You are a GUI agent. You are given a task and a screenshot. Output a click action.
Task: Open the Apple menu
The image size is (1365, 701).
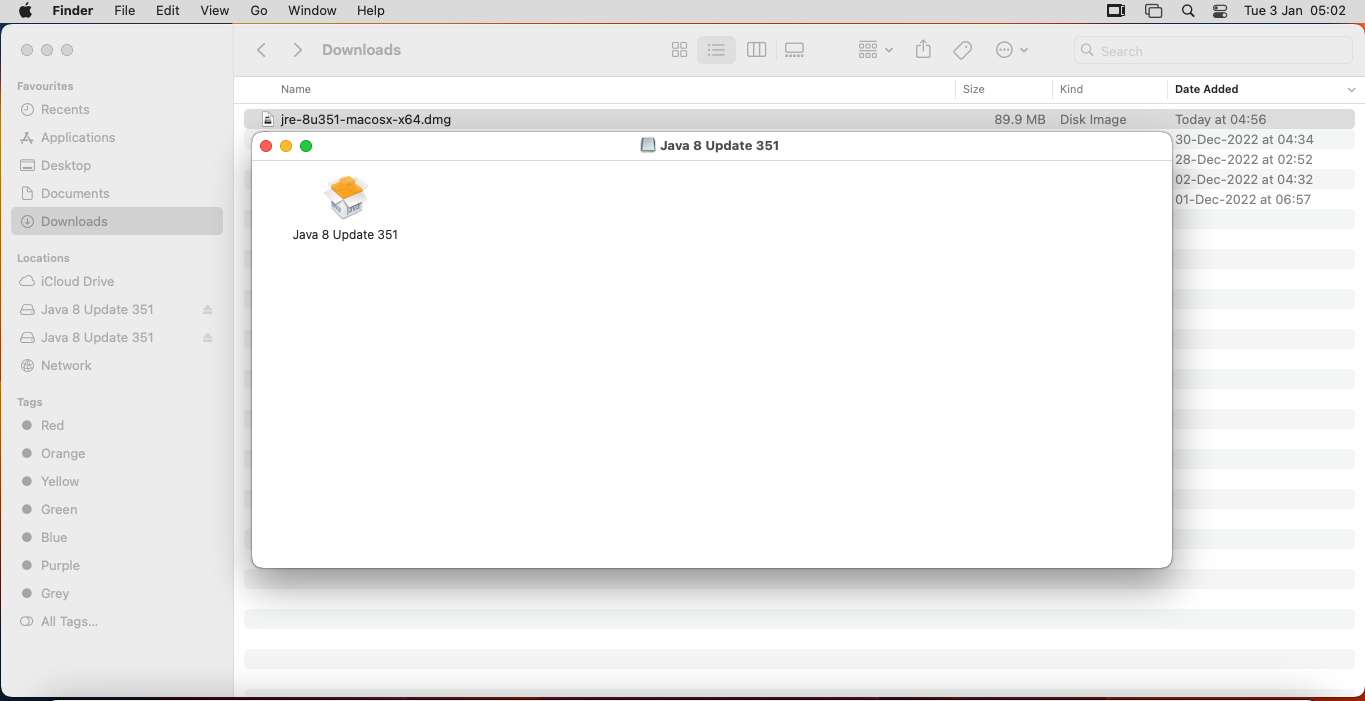click(25, 11)
